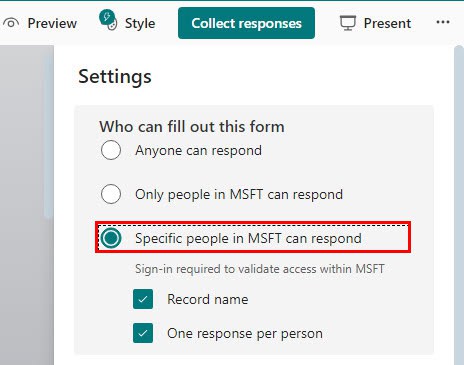Toggle 'One response per person' label text
The image size is (464, 365).
[x=245, y=334]
